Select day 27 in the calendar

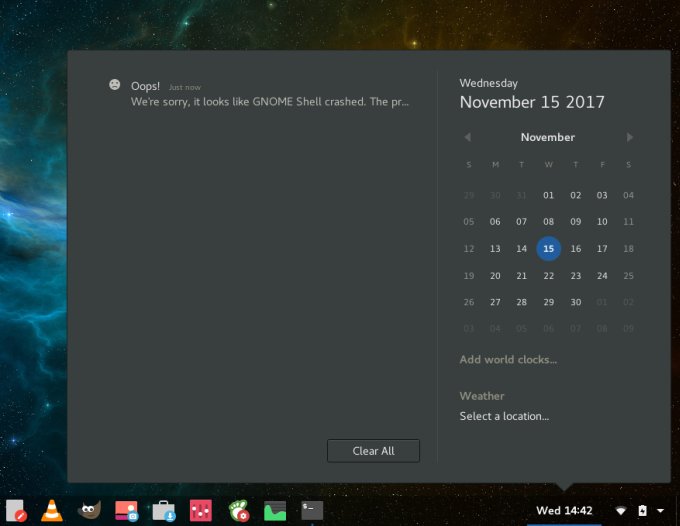[x=495, y=302]
